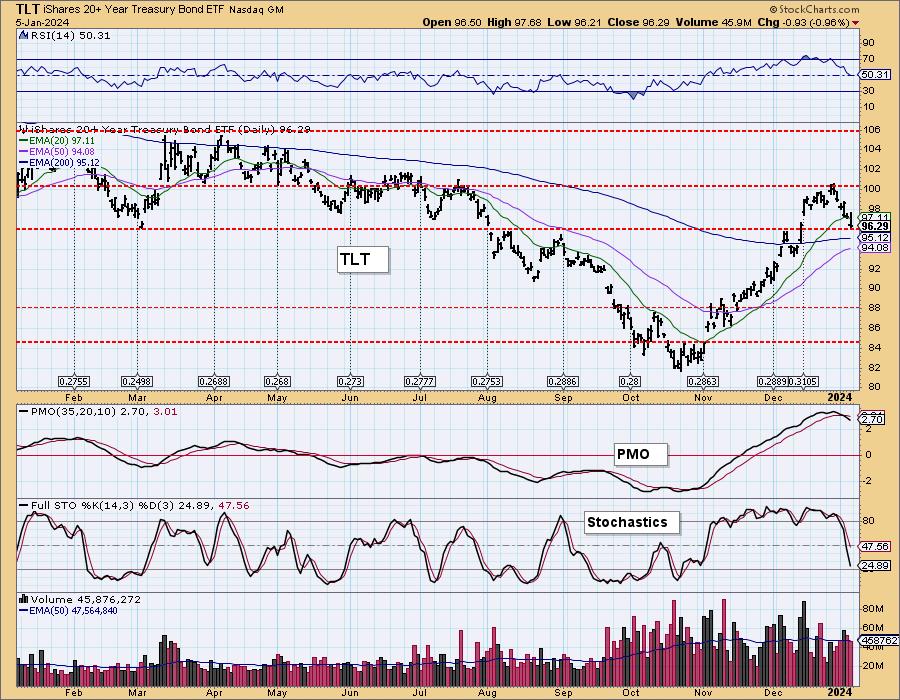The image size is (900, 700).
Task: Click the 0.2688 ratio label
Action: click(214, 382)
